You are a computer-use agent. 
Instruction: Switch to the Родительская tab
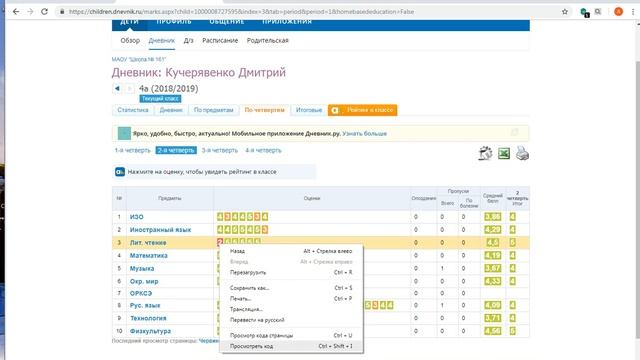[267, 40]
